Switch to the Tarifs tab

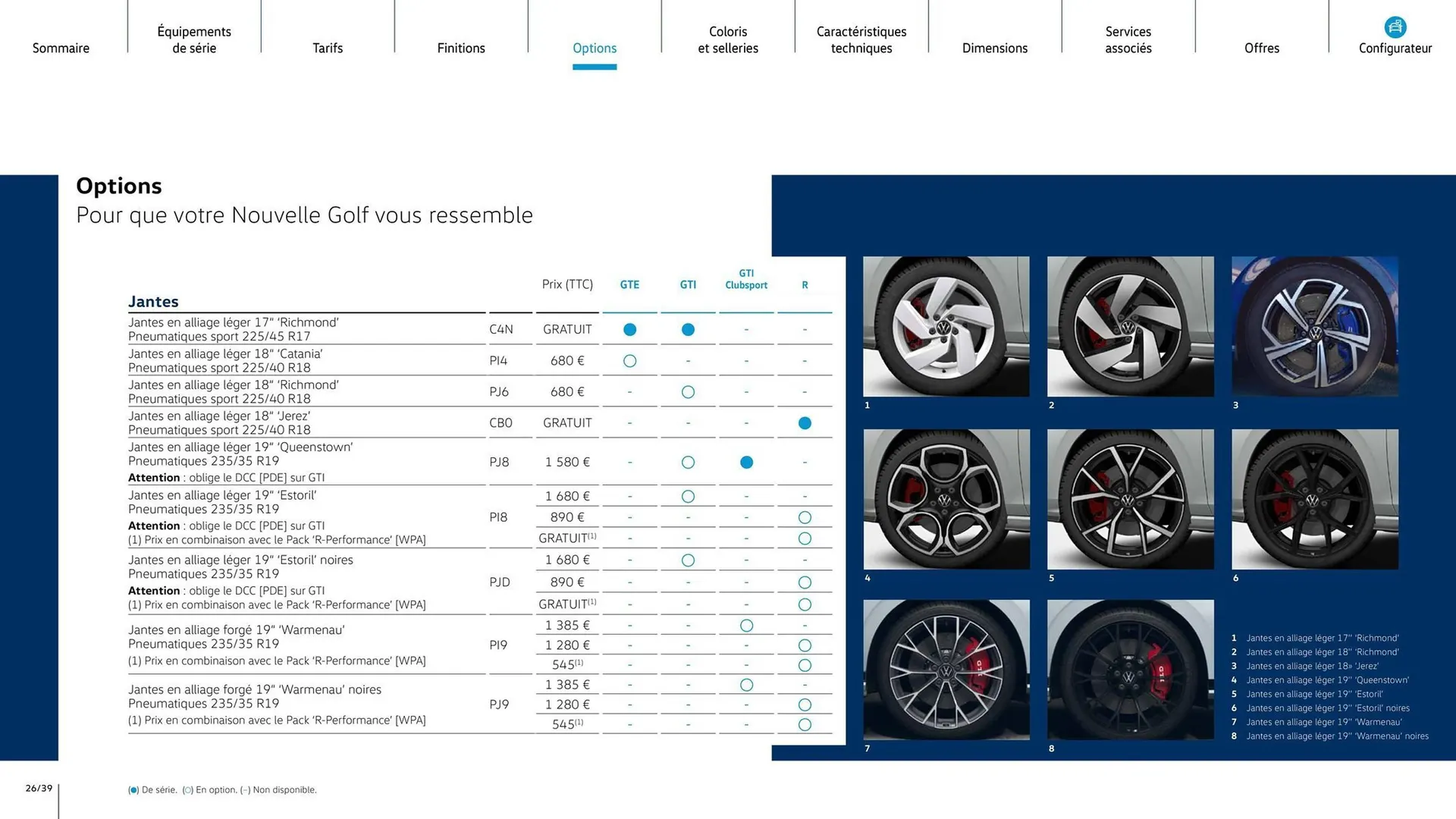click(328, 48)
